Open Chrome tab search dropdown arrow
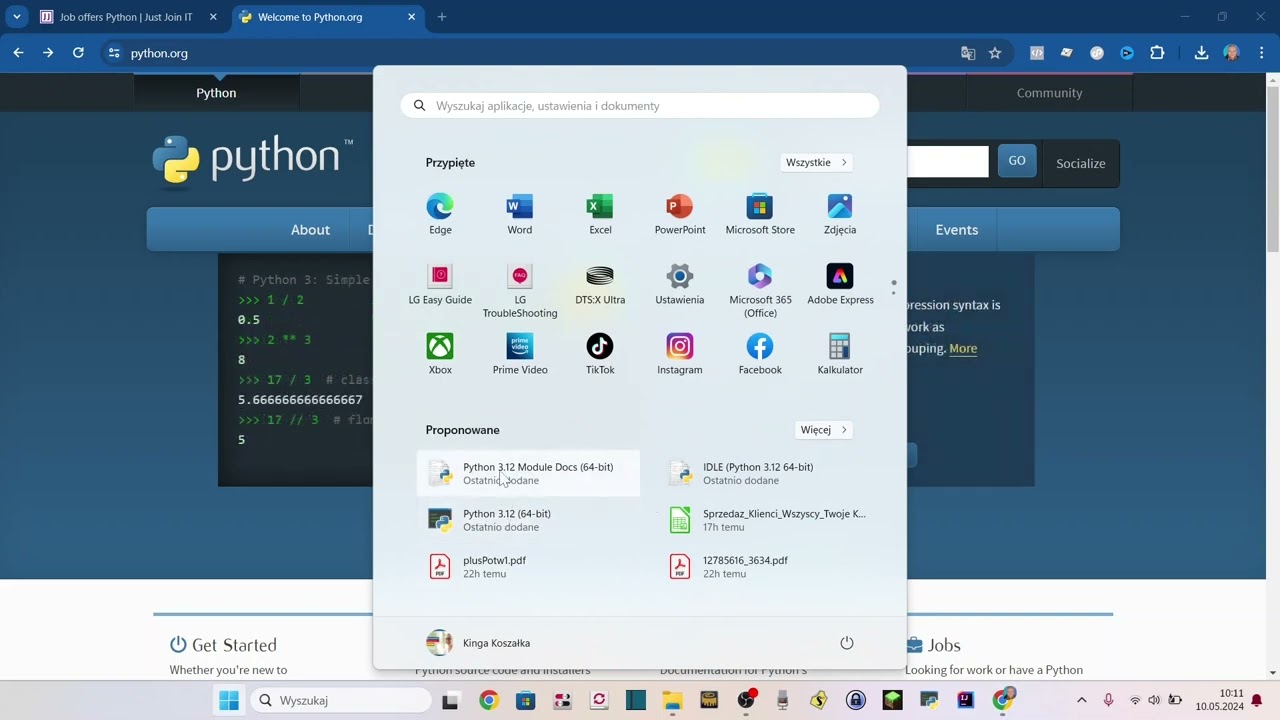The width and height of the screenshot is (1280, 720). coord(17,17)
